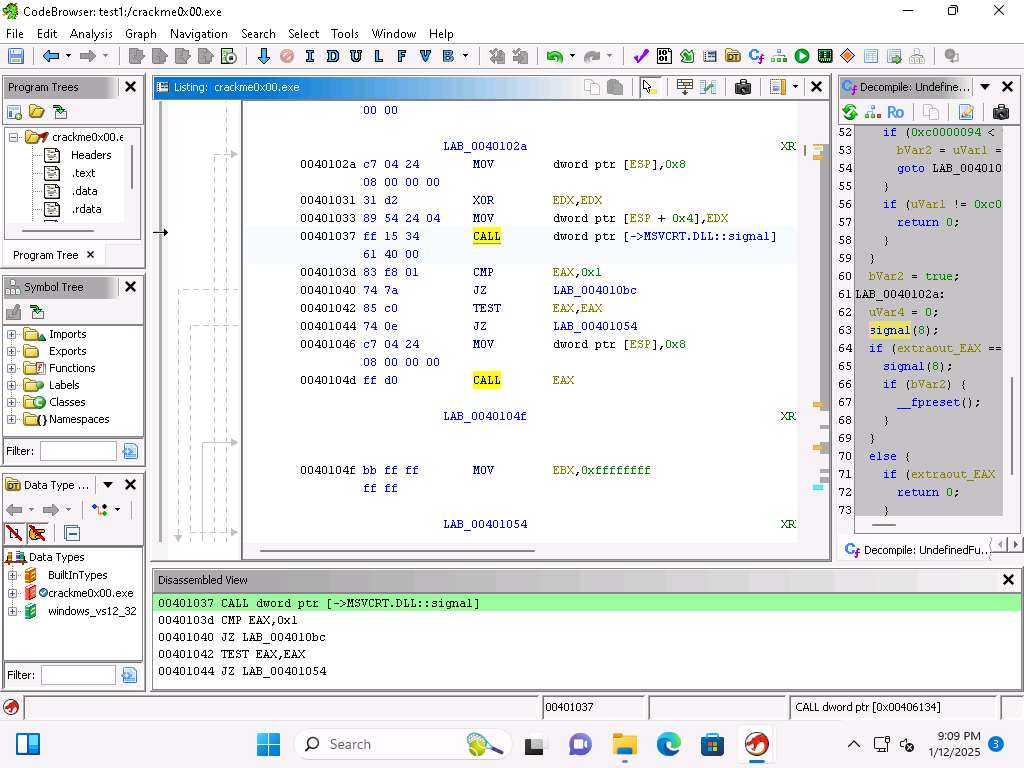The width and height of the screenshot is (1024, 768).
Task: Open the Analysis menu
Action: (91, 33)
